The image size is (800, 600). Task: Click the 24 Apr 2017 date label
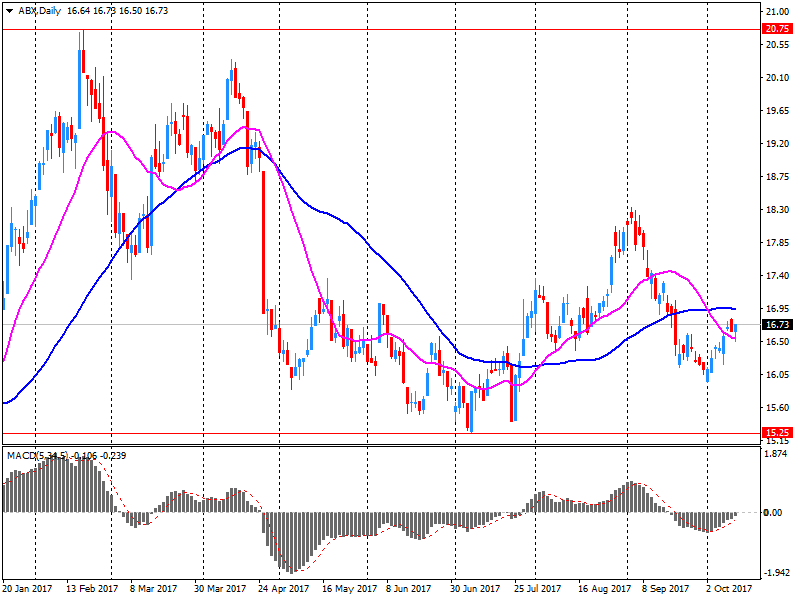point(283,588)
